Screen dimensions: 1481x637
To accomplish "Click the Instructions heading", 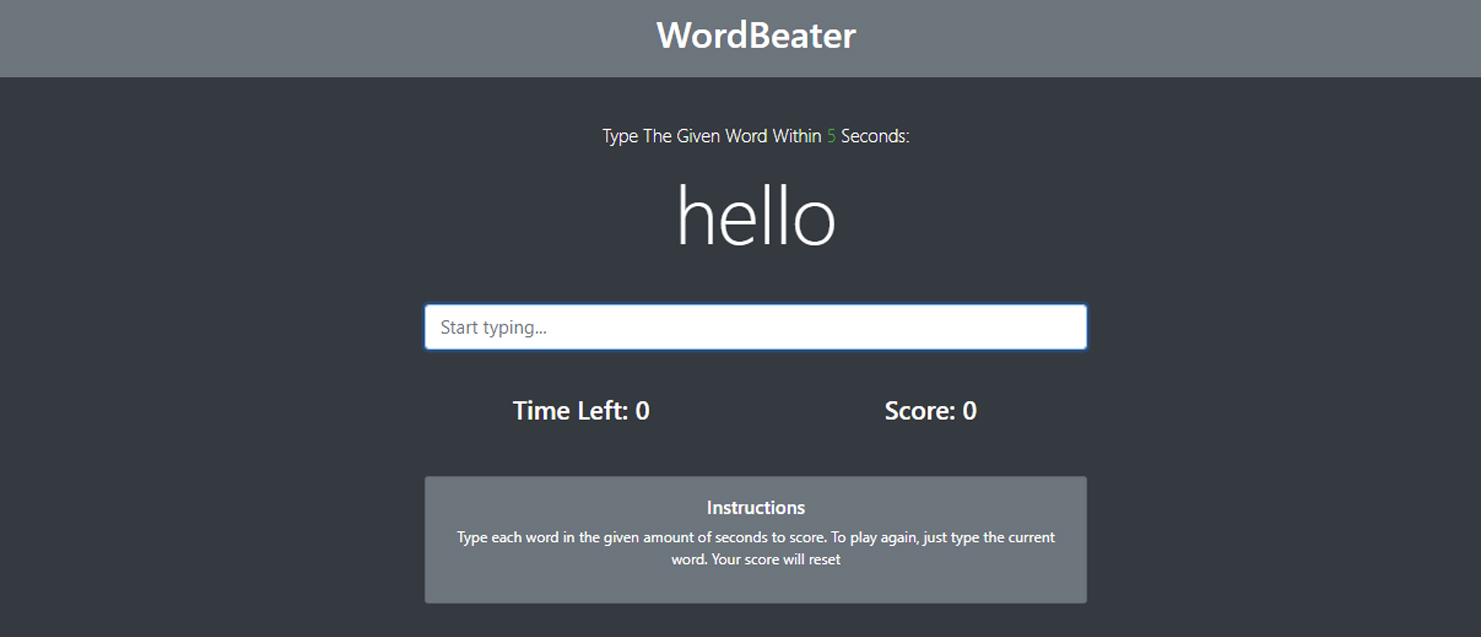I will point(755,507).
